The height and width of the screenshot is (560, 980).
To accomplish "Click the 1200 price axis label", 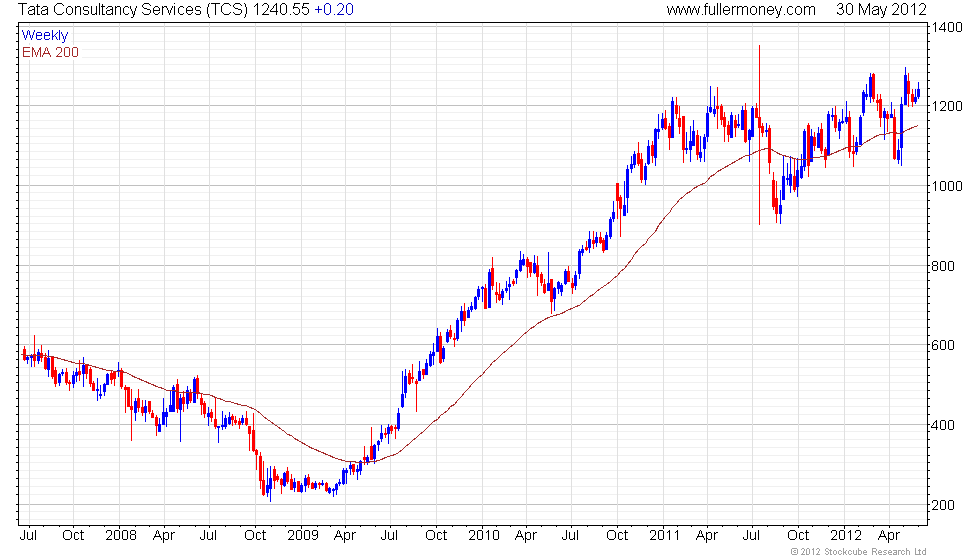I will (x=947, y=106).
